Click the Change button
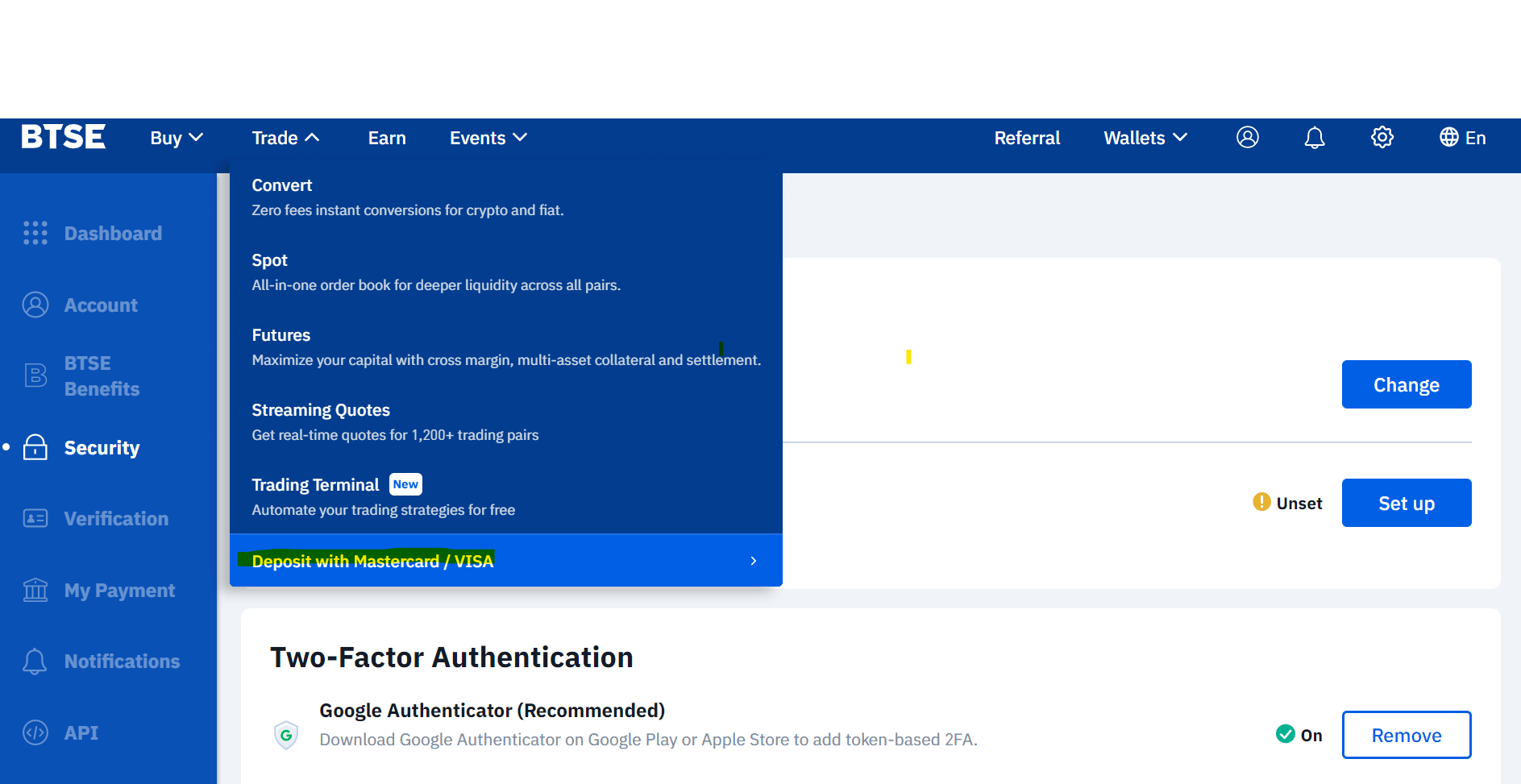The width and height of the screenshot is (1521, 784). tap(1407, 384)
